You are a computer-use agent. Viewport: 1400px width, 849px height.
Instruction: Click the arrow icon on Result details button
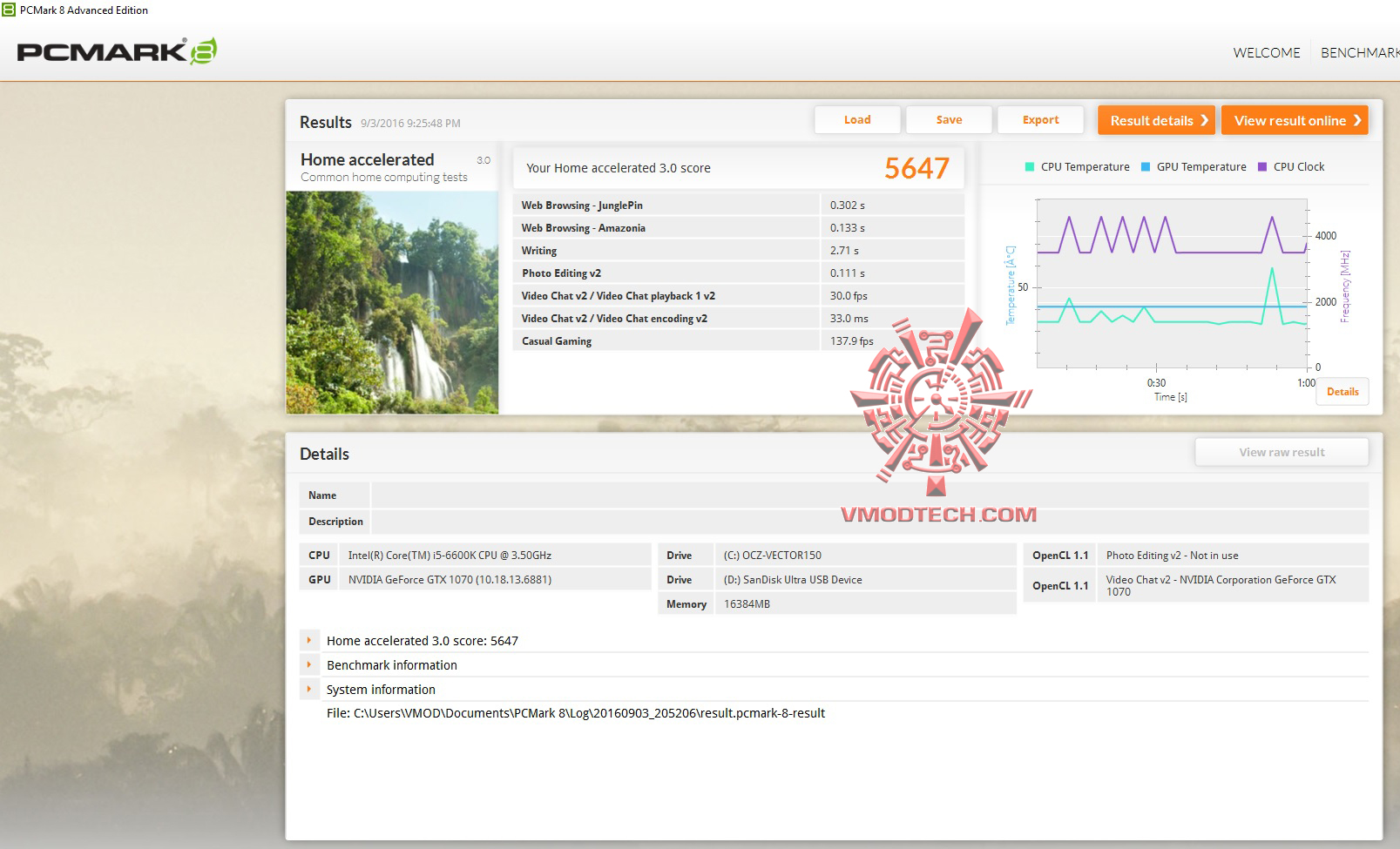(1205, 120)
